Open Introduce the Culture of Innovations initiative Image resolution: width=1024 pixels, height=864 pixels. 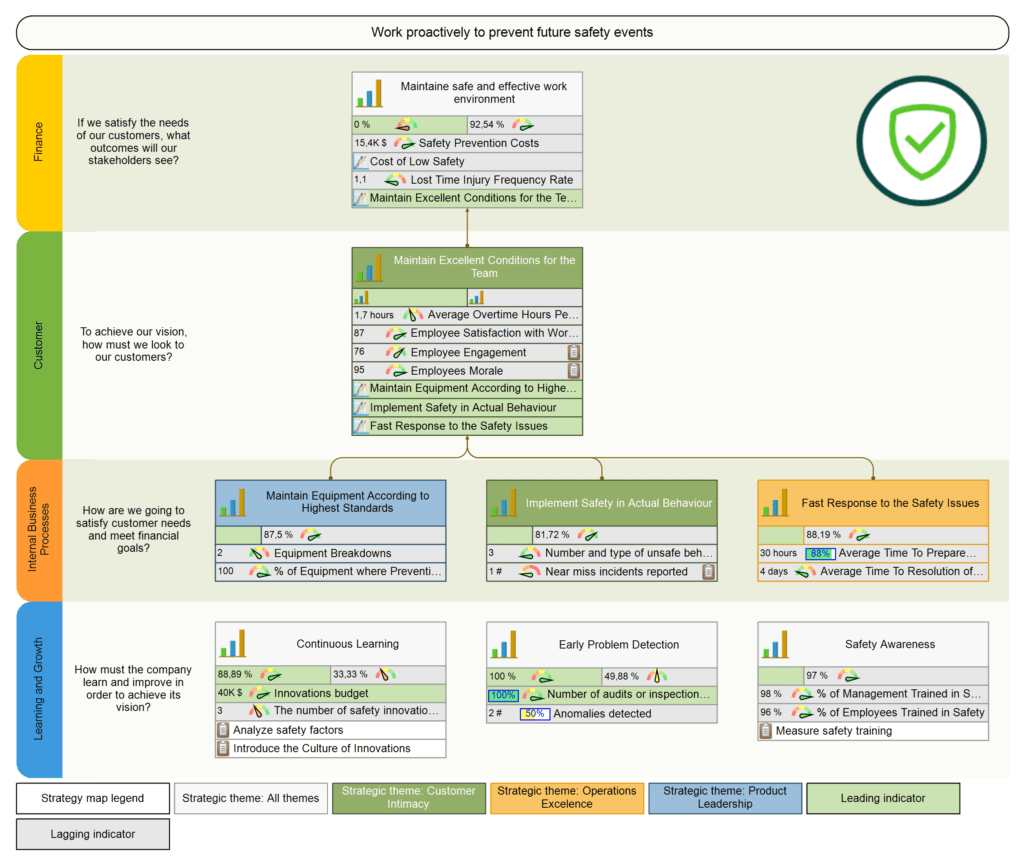click(321, 748)
